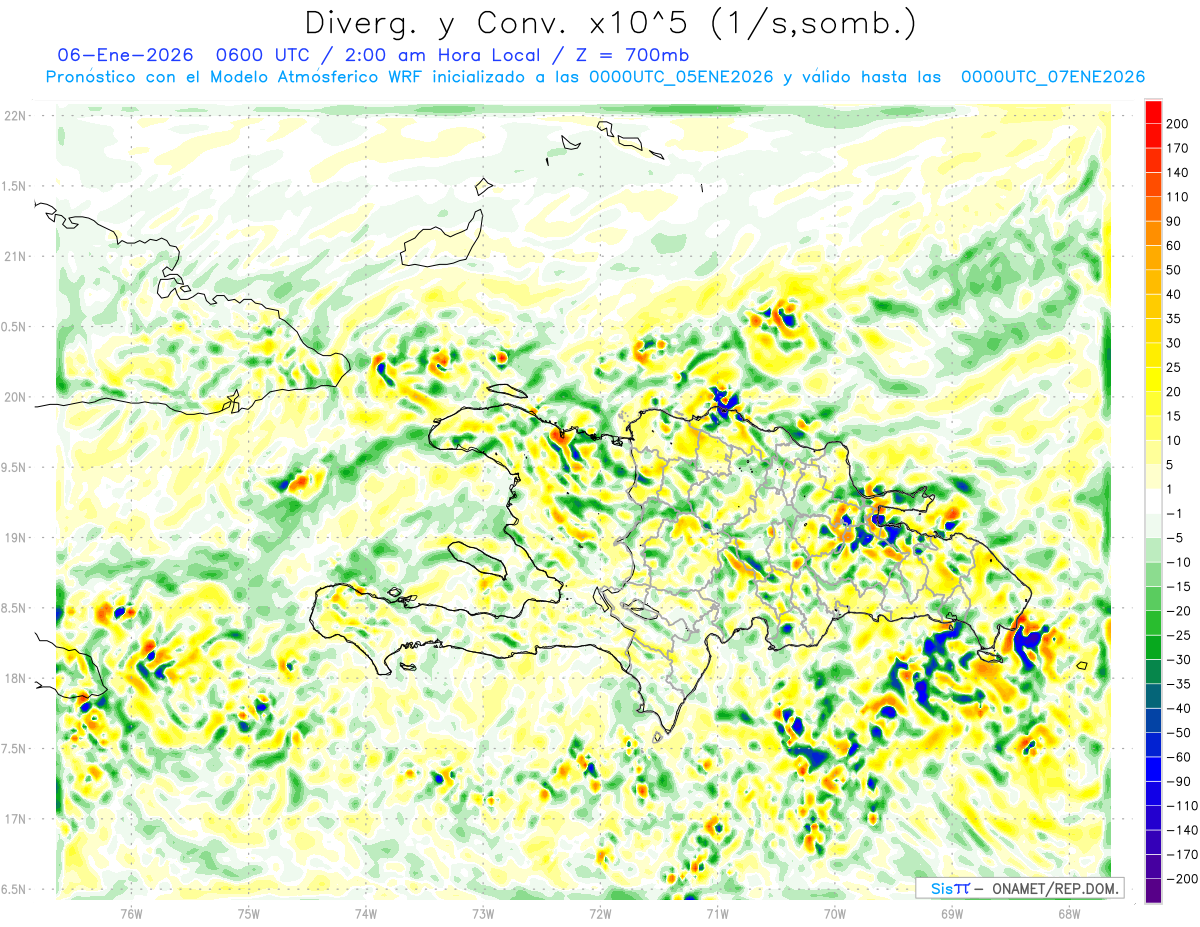Screen dimensions: 1200x927
Task: Click the '6.5N' latitude label
Action: (x=14, y=889)
